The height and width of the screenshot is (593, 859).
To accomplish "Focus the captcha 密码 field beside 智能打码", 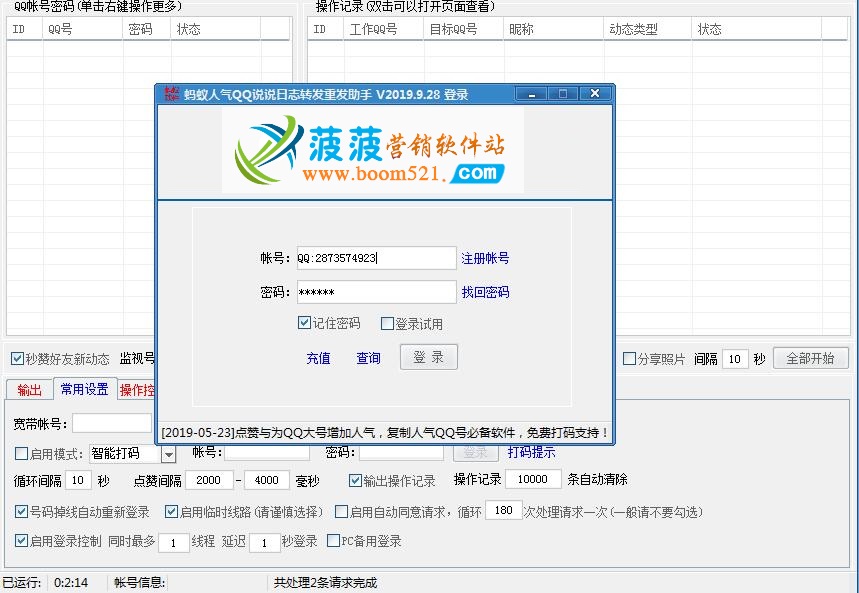I will point(401,453).
